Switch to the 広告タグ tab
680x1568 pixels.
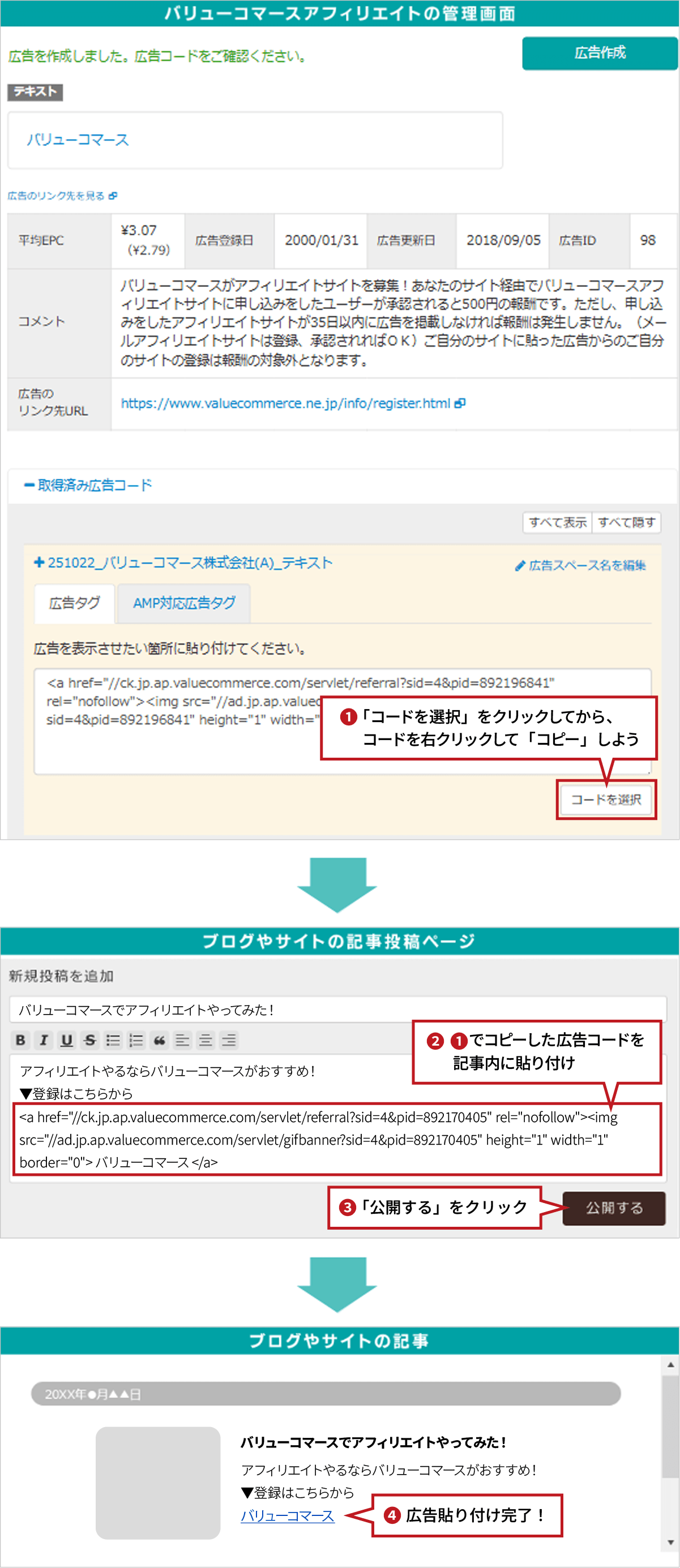tap(74, 603)
